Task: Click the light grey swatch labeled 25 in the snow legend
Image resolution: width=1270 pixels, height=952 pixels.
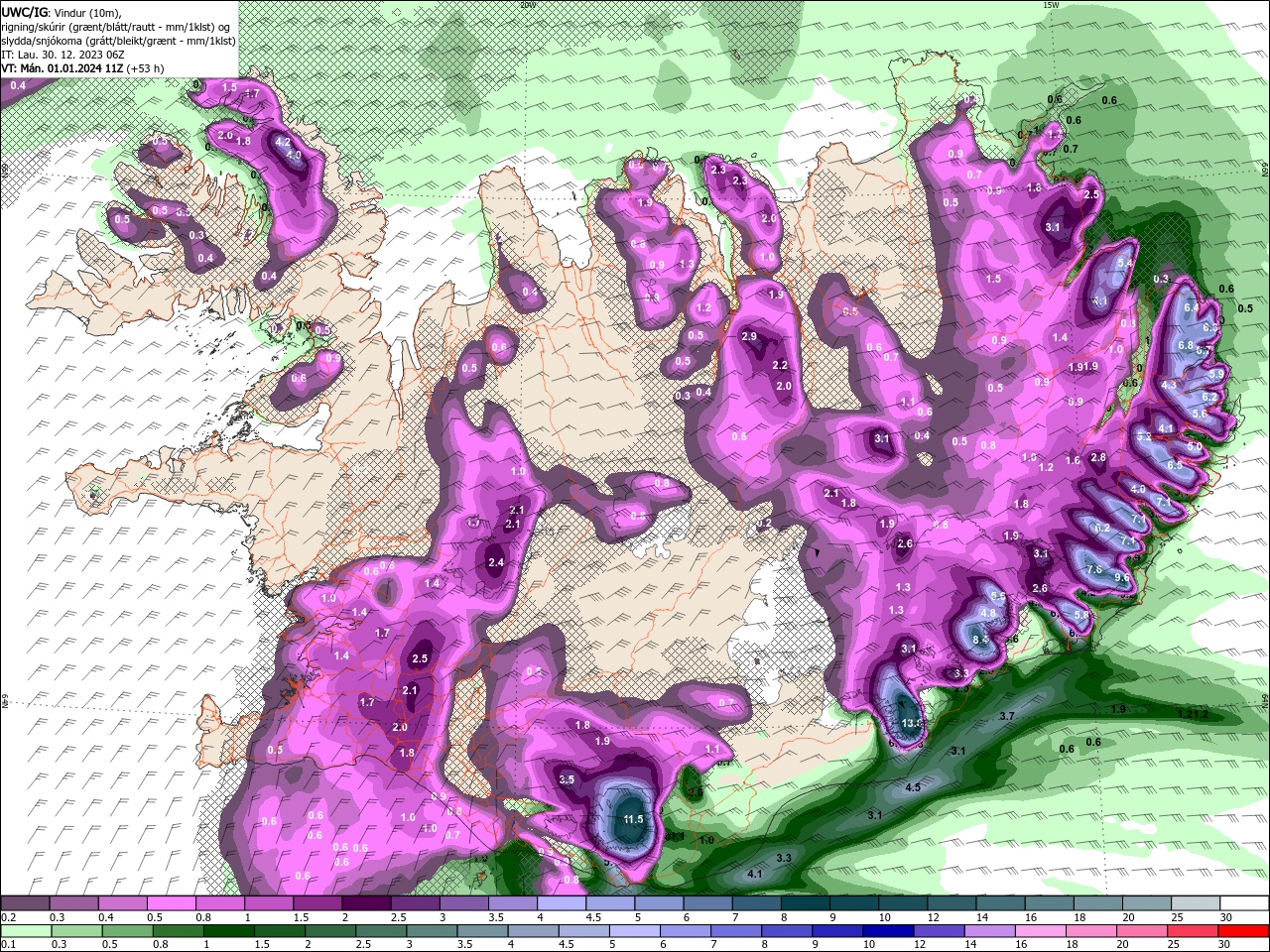Action: tap(1194, 904)
